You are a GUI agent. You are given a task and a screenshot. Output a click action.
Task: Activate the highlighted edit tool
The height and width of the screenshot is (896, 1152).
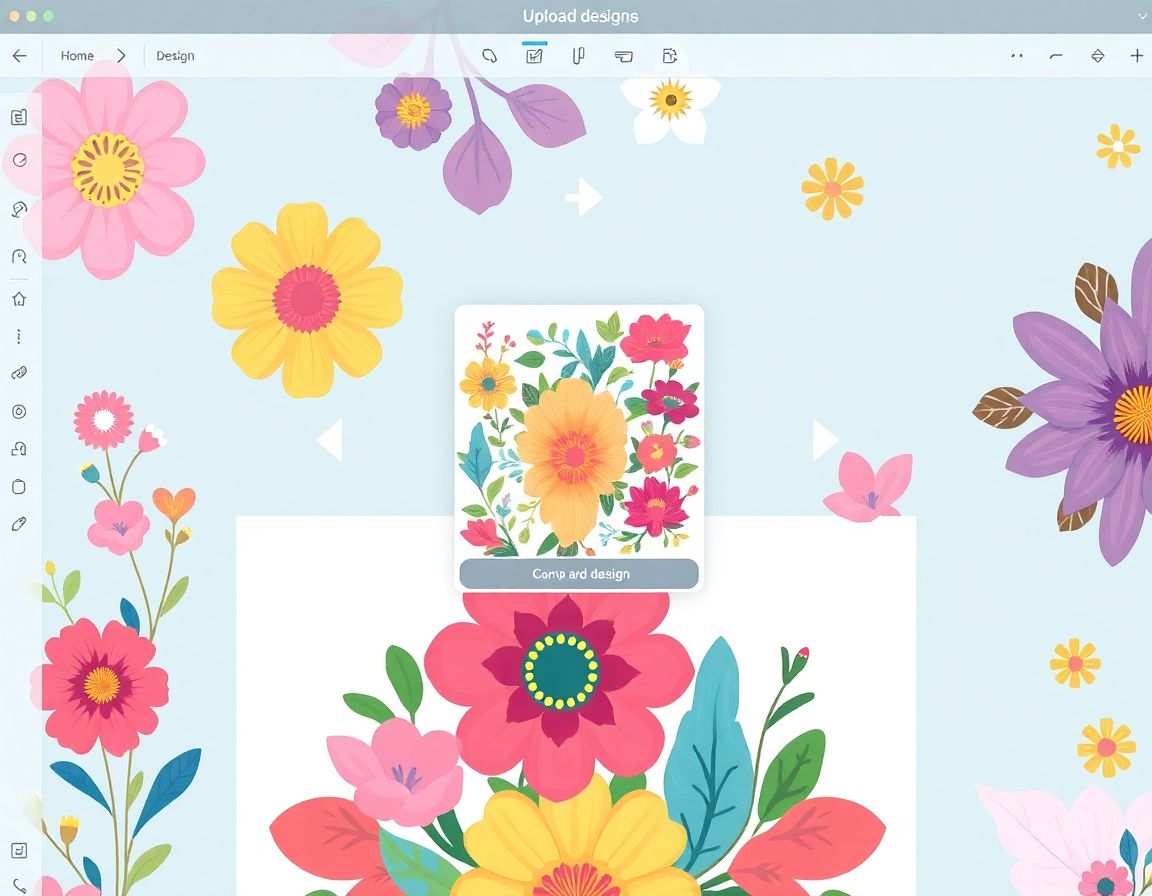click(534, 56)
